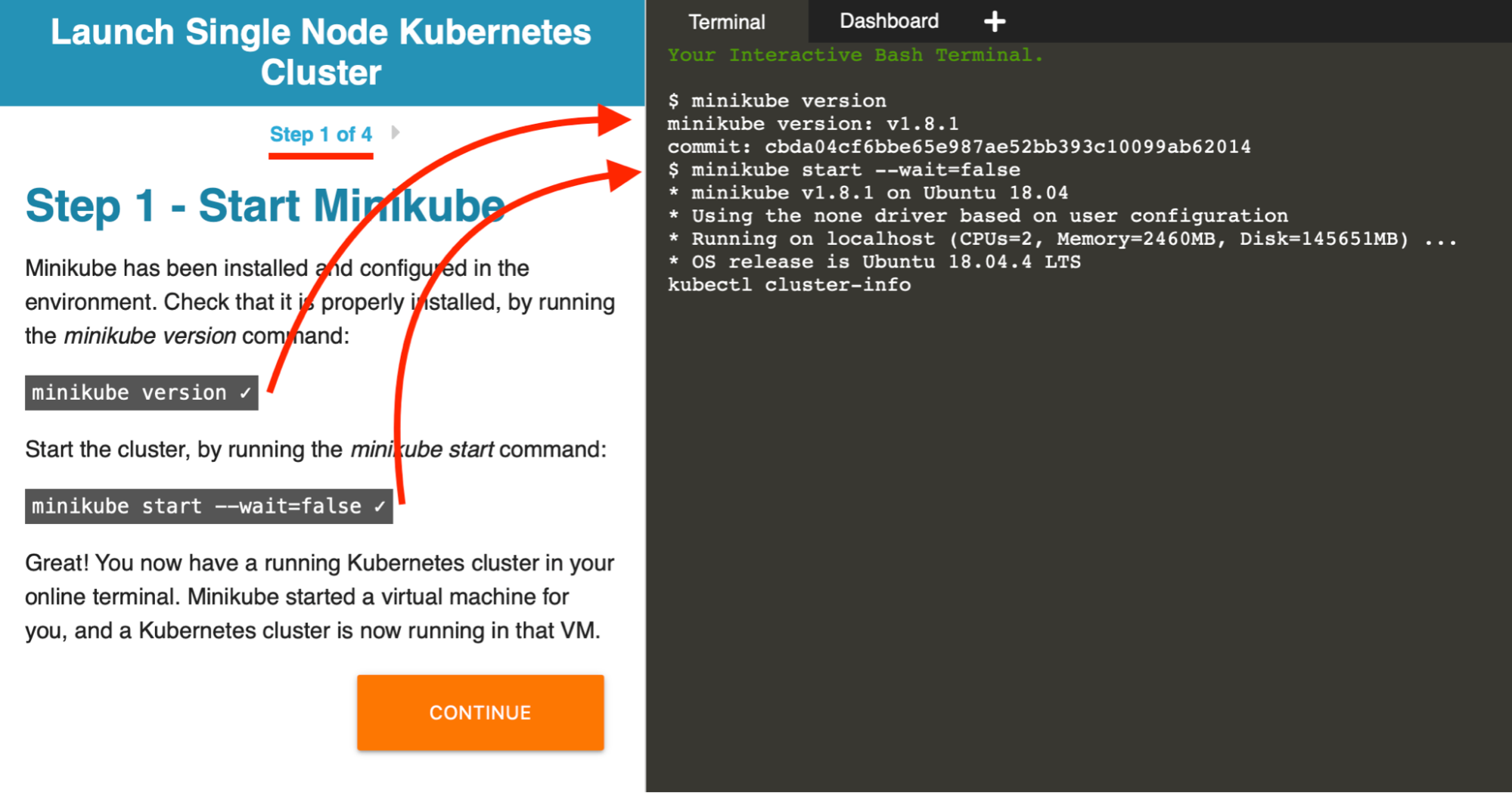Screen dimensions: 1512x793
Task: Switch to the Dashboard tab
Action: click(x=889, y=21)
